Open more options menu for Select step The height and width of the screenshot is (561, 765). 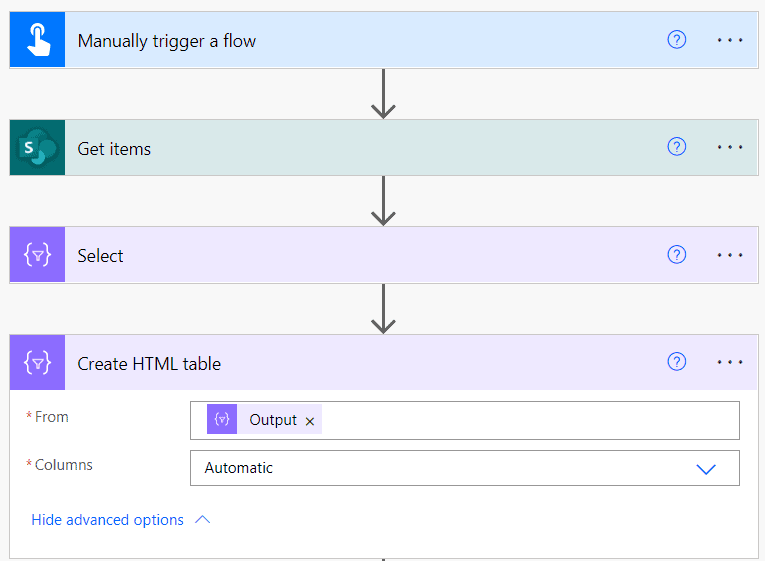coord(730,255)
